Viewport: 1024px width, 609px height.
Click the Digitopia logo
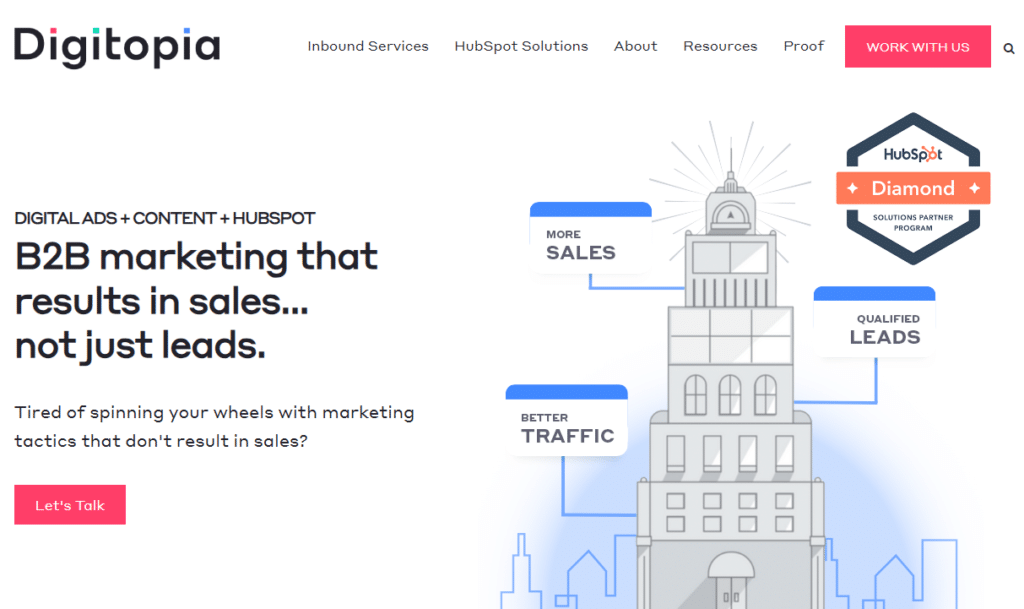tap(117, 46)
